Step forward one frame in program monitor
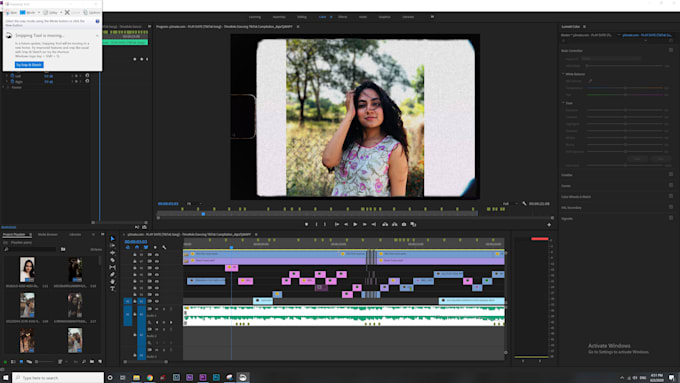 (x=365, y=224)
